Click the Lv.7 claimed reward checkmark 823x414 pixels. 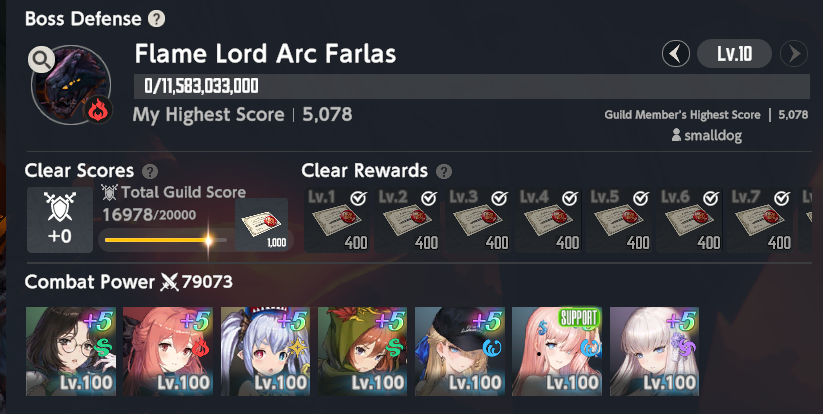point(782,198)
